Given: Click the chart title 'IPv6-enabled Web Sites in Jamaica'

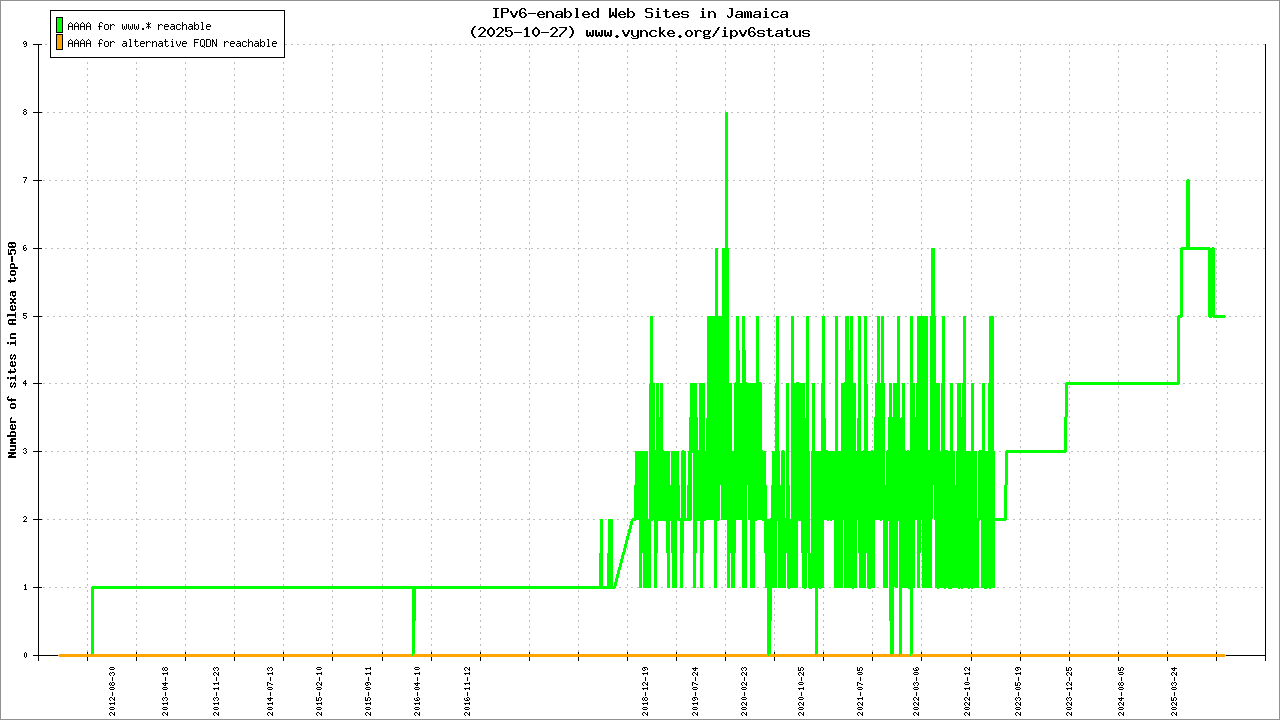Looking at the screenshot, I should click(640, 13).
